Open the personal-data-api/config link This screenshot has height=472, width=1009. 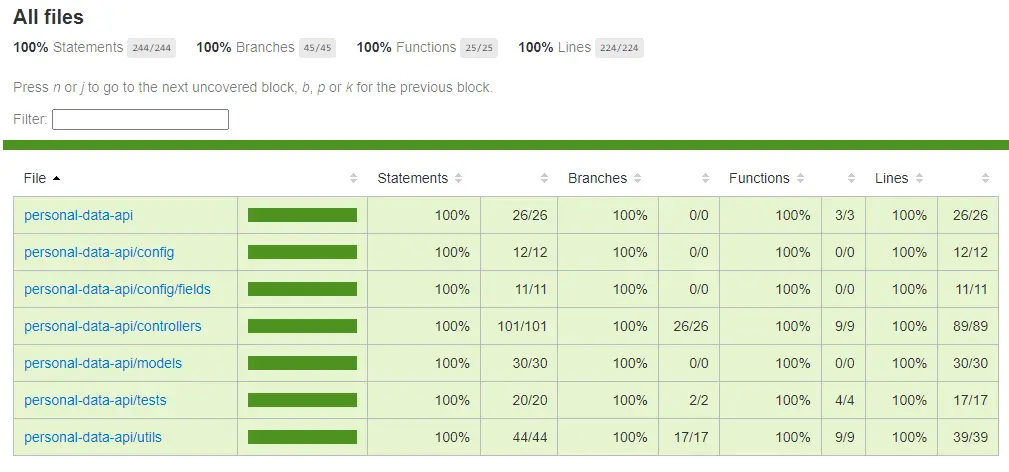click(99, 252)
